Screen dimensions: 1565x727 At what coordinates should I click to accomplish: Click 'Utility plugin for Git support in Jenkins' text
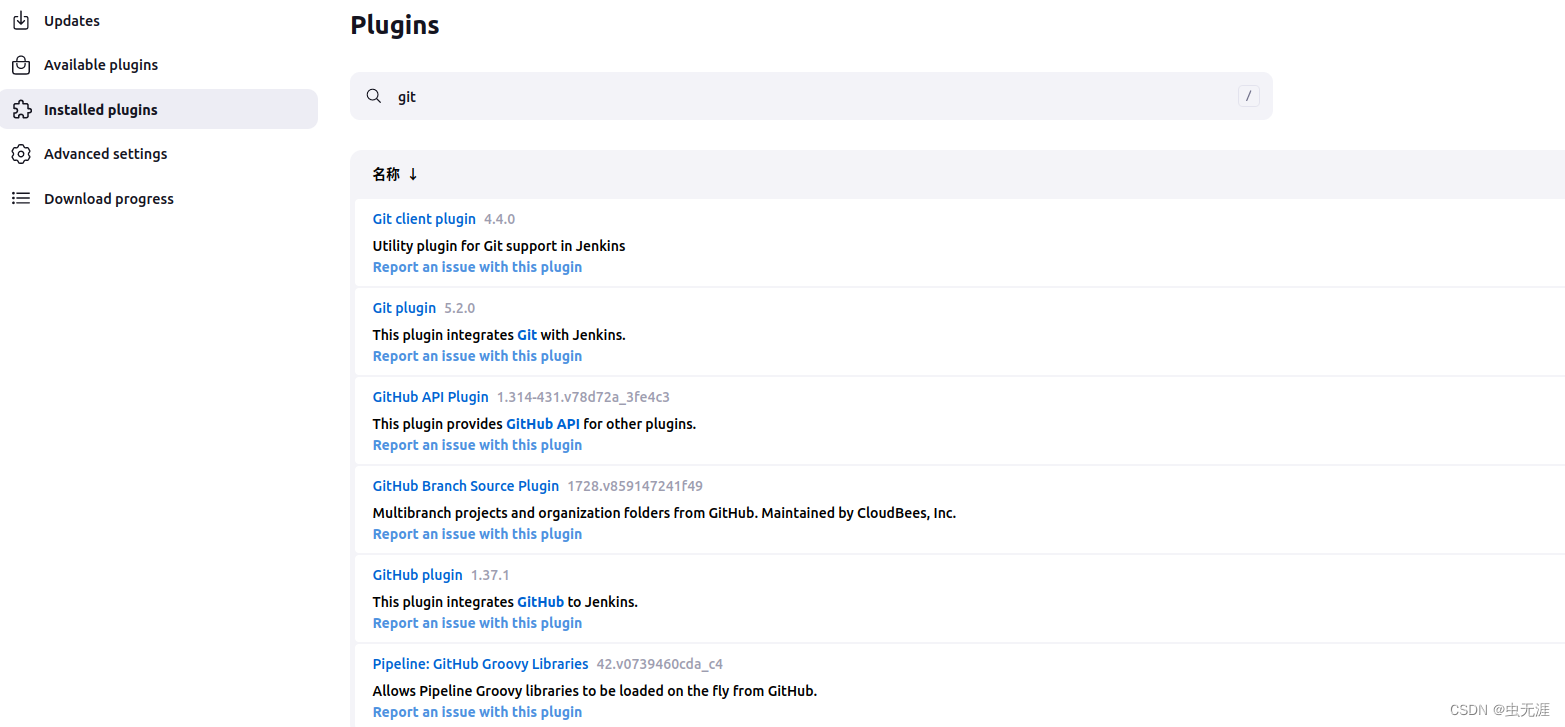[x=499, y=246]
